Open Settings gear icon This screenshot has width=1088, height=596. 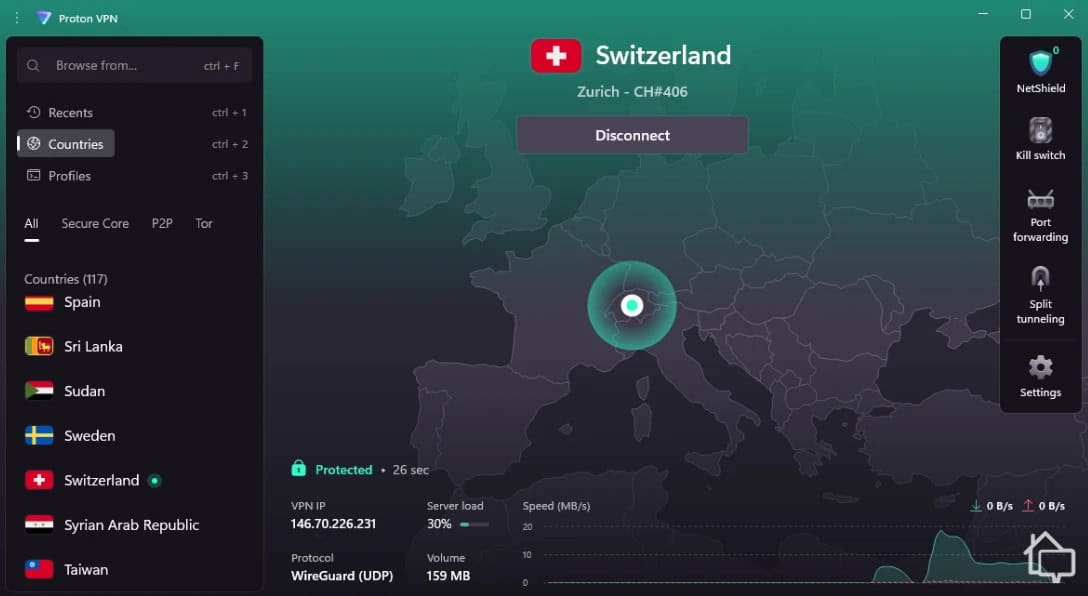1040,367
